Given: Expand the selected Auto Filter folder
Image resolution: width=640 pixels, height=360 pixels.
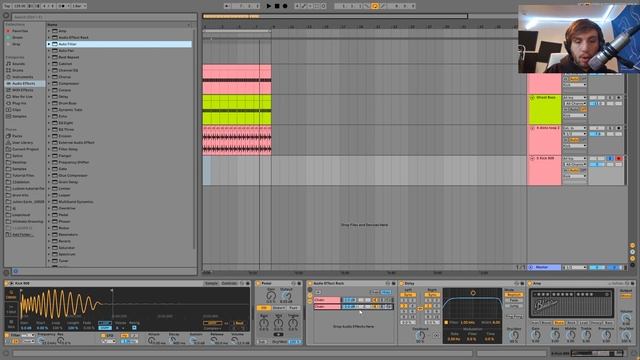Looking at the screenshot, I should click(x=49, y=44).
